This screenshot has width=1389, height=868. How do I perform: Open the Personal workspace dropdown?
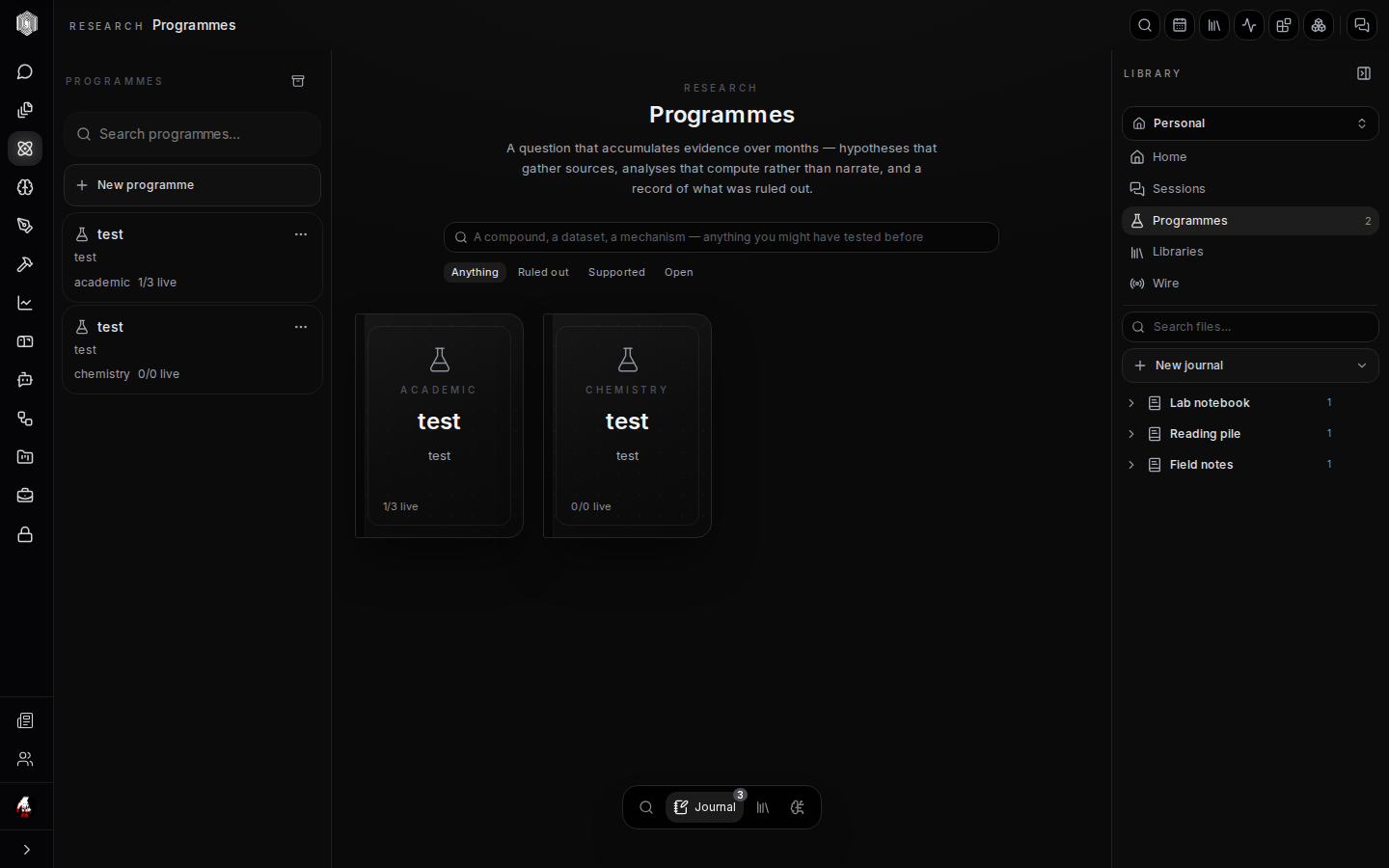point(1250,123)
